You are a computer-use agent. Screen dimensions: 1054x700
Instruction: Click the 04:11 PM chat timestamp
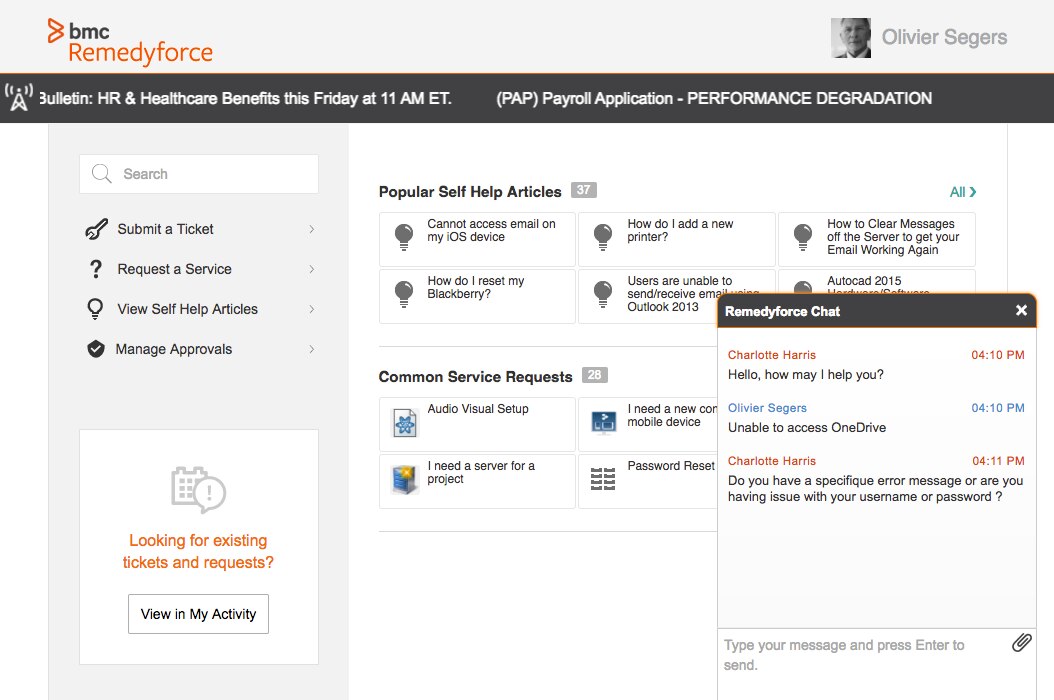(998, 461)
